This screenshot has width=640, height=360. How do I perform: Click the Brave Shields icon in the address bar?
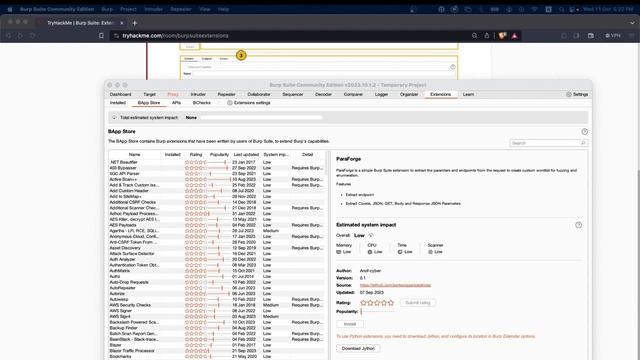502,36
